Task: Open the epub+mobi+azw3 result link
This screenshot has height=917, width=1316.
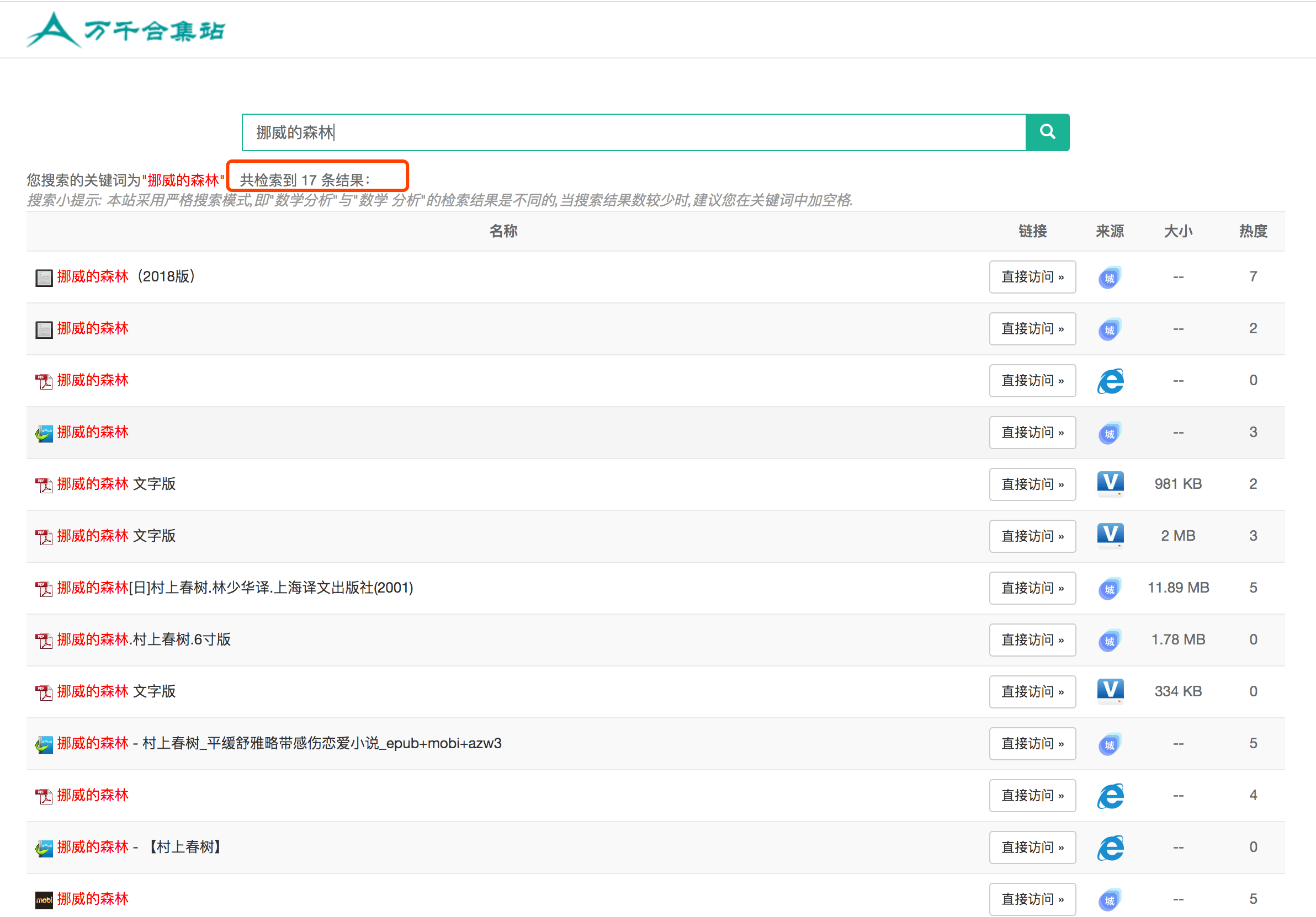Action: pos(279,743)
